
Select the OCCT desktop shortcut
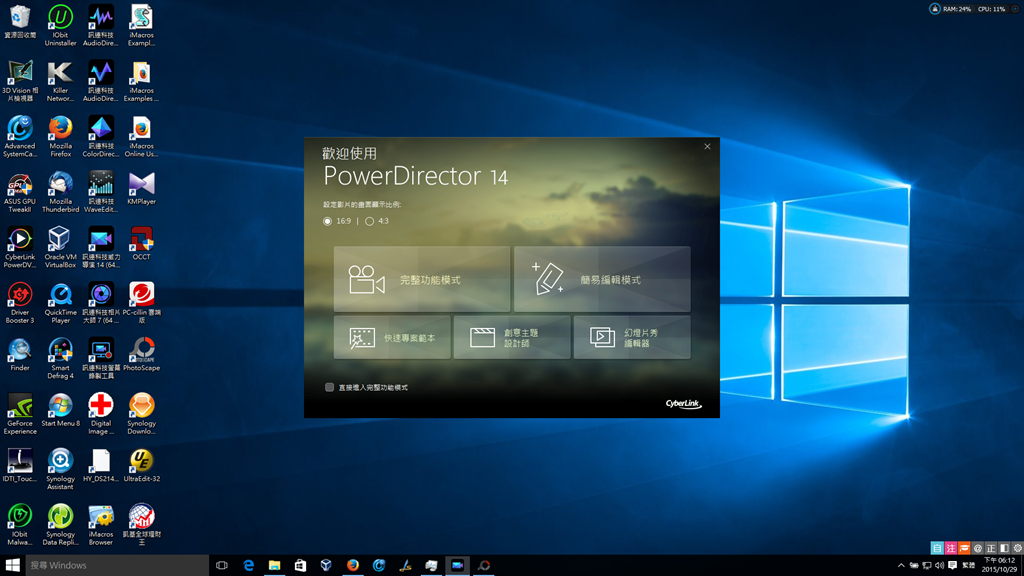(141, 244)
